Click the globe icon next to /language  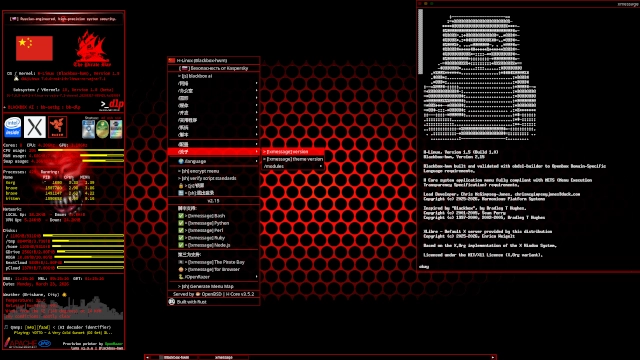click(181, 161)
